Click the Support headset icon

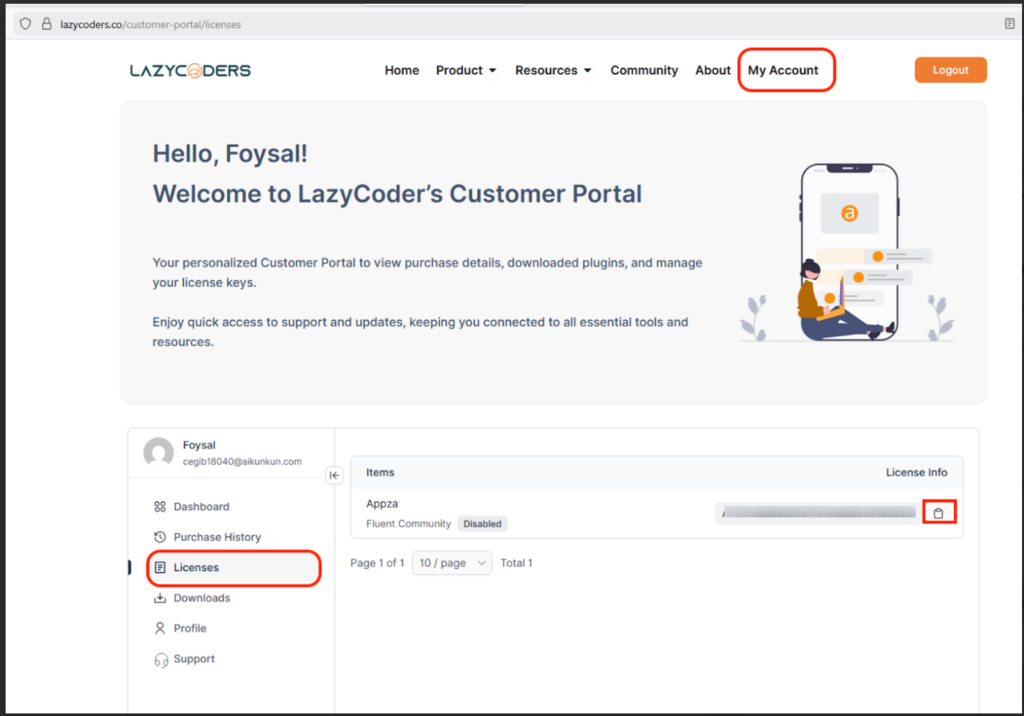point(160,659)
